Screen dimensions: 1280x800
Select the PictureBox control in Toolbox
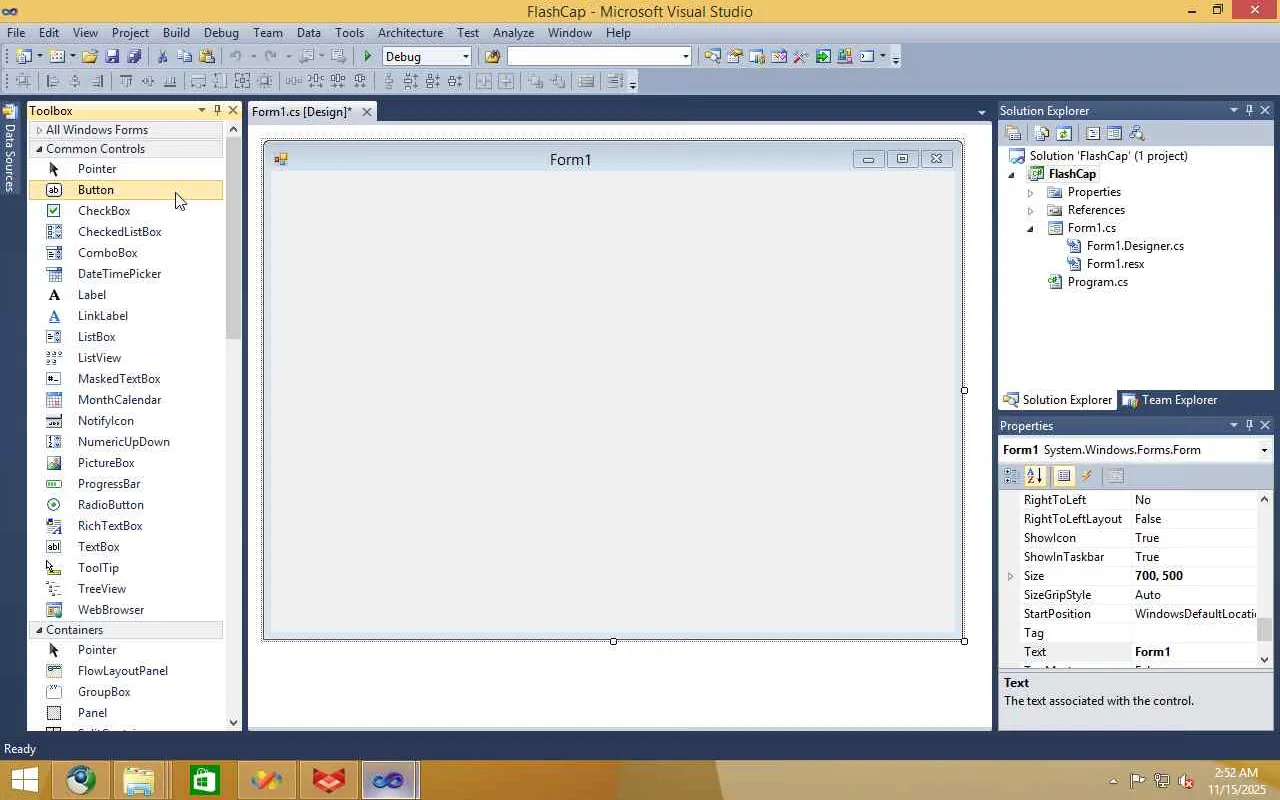click(125, 463)
